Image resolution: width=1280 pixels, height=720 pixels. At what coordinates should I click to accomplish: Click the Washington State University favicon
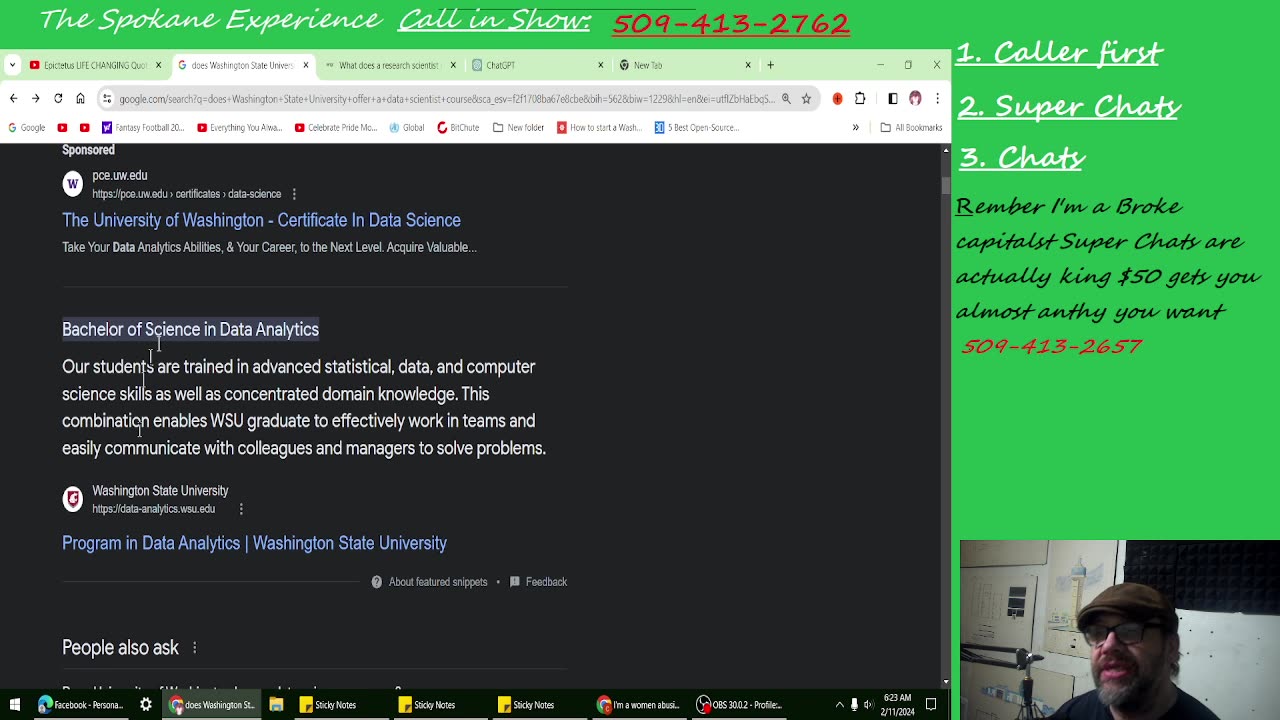[72, 499]
